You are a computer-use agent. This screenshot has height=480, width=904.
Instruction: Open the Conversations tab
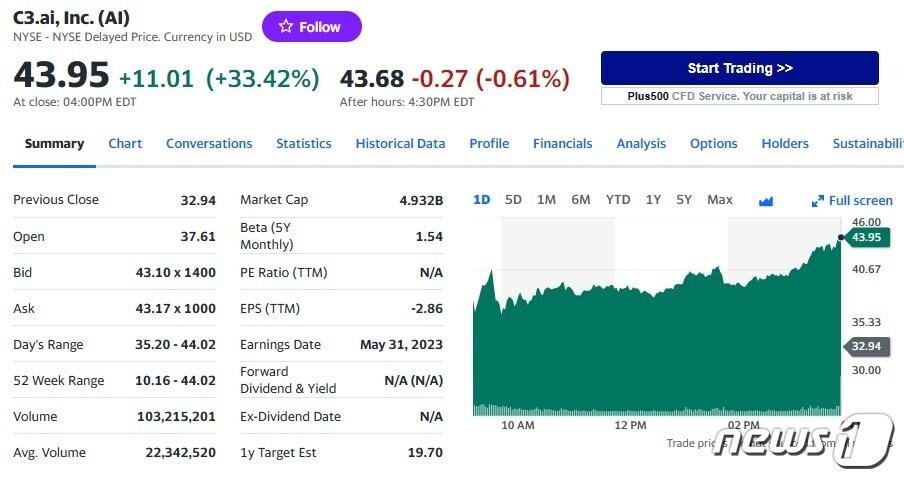[x=209, y=144]
